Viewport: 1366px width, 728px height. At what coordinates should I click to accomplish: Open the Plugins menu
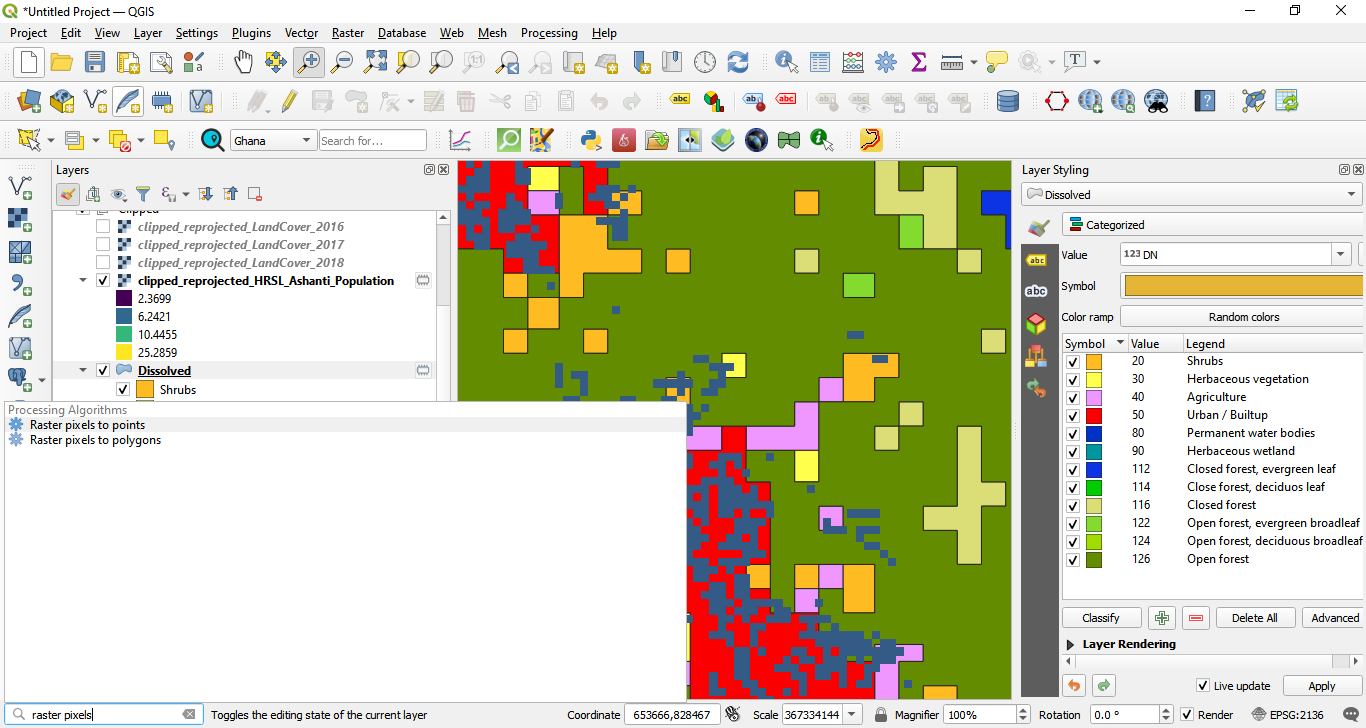click(x=251, y=33)
